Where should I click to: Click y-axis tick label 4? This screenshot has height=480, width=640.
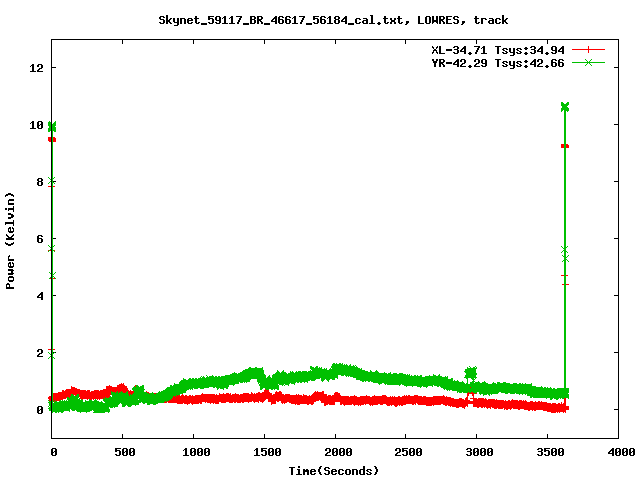coord(40,296)
